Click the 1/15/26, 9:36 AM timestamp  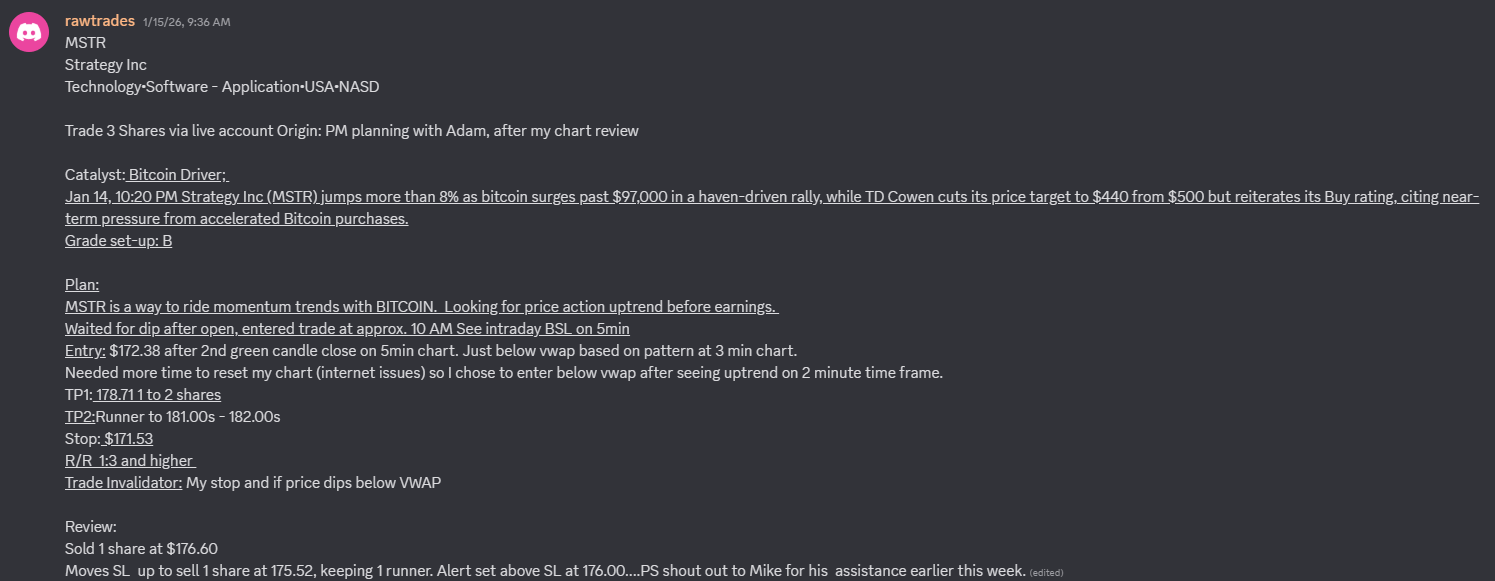coord(186,22)
